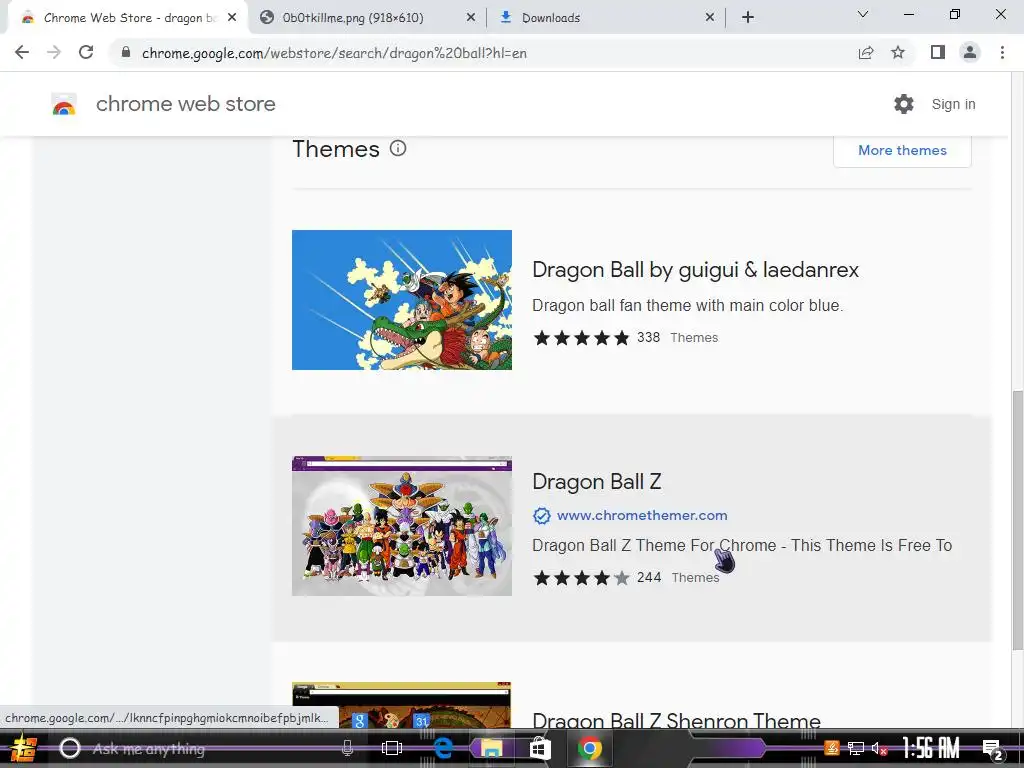Bookmark this page with the star
Image resolution: width=1024 pixels, height=768 pixels.
898,52
